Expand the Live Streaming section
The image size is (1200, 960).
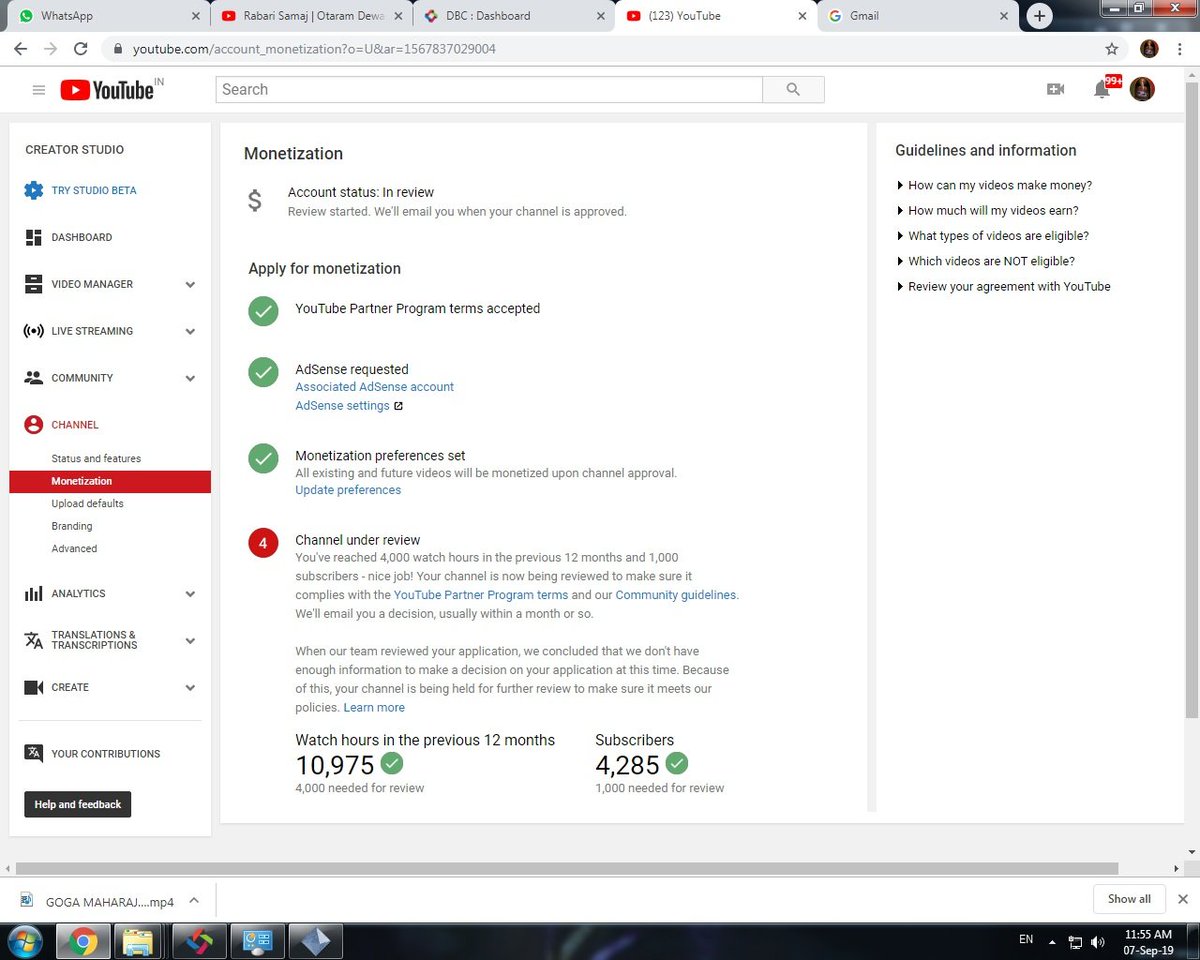point(190,332)
